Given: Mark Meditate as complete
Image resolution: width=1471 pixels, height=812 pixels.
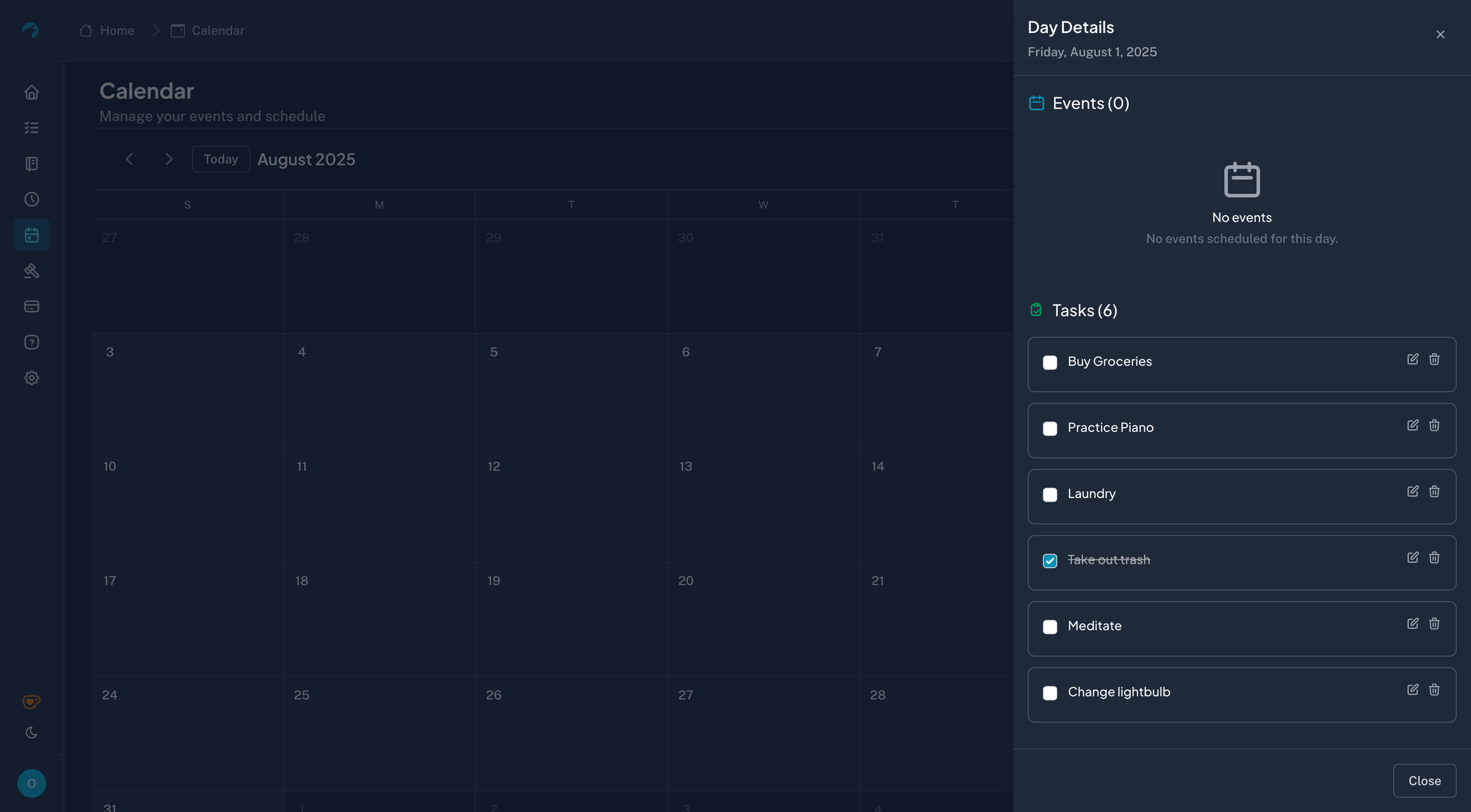Looking at the screenshot, I should [1050, 627].
